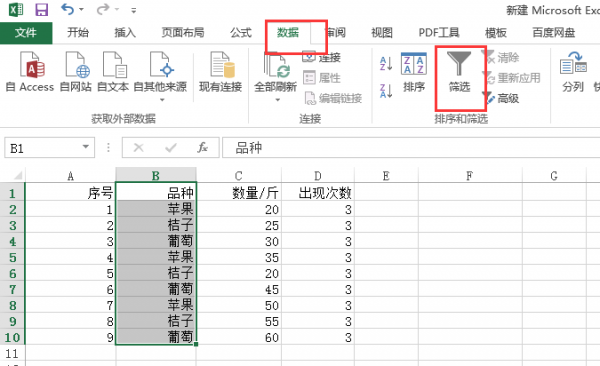The height and width of the screenshot is (366, 600).
Task: Undo the last action
Action: tap(67, 9)
